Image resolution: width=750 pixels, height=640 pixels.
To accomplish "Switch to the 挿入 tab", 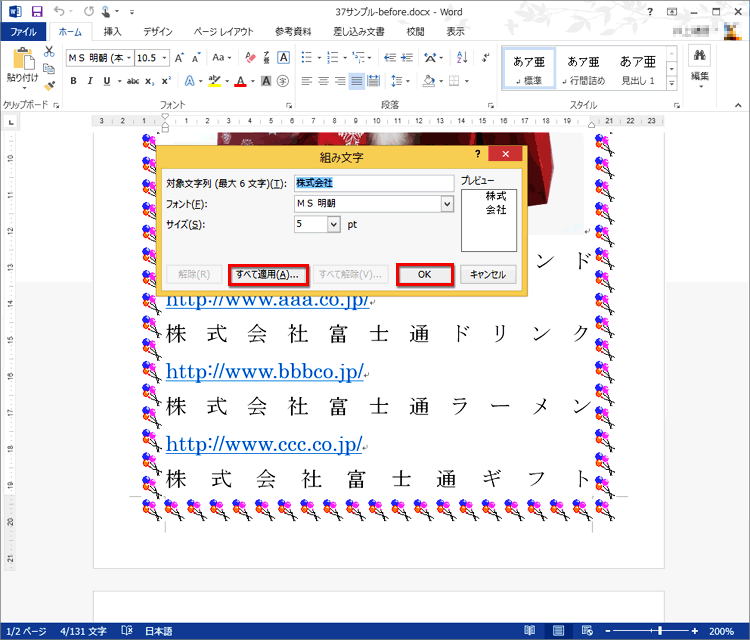I will [x=112, y=32].
